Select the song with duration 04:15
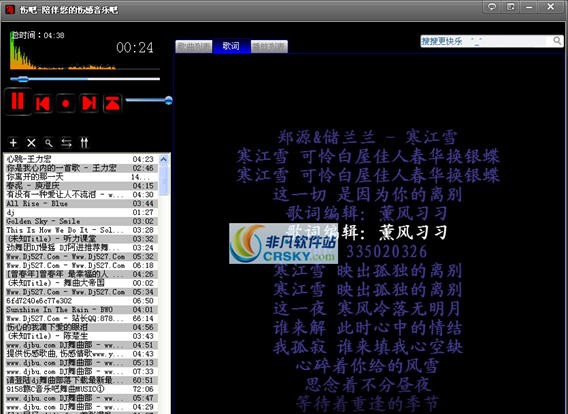The height and width of the screenshot is (414, 568). [81, 185]
